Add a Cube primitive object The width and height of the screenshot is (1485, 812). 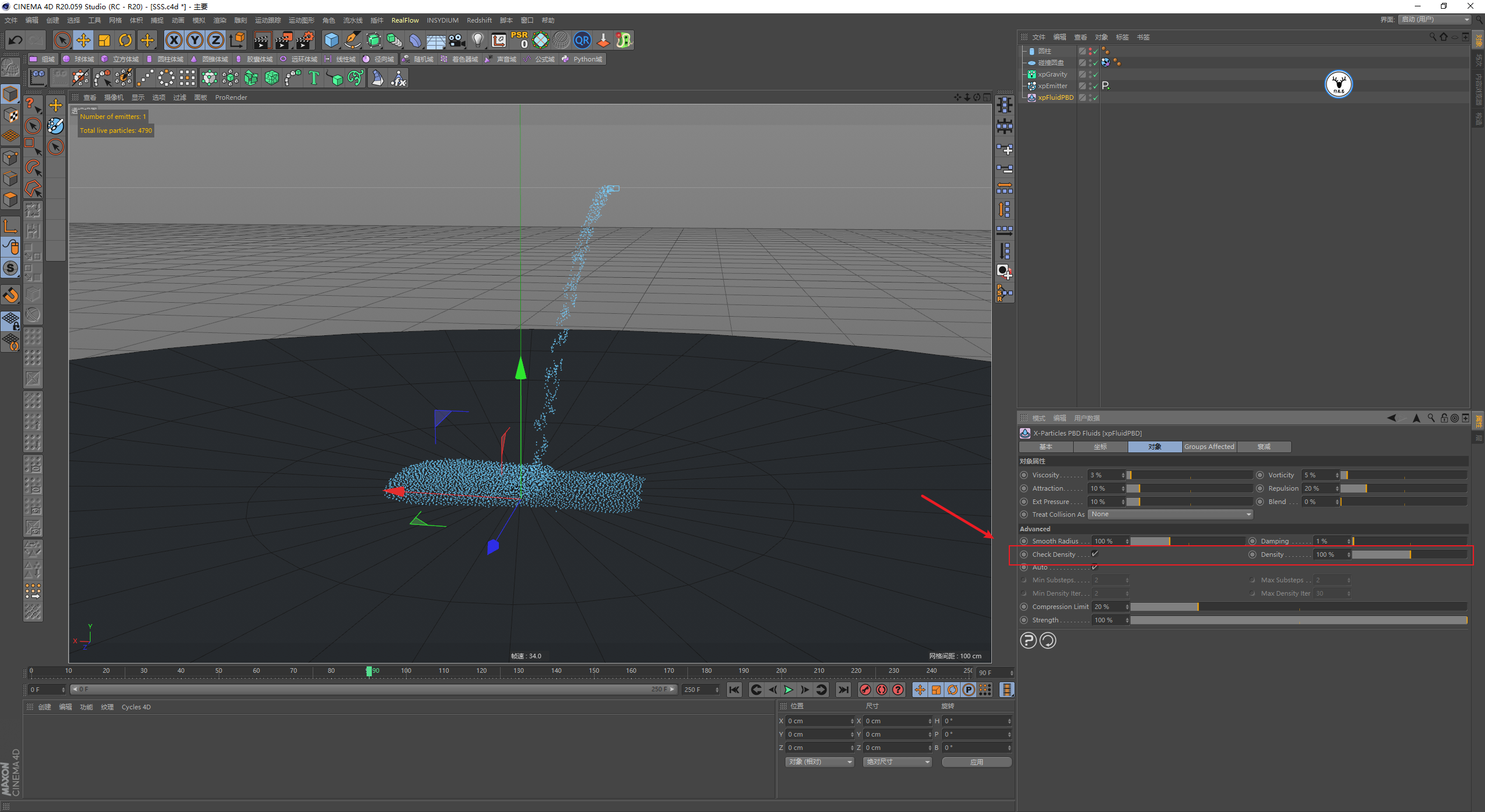(x=331, y=40)
